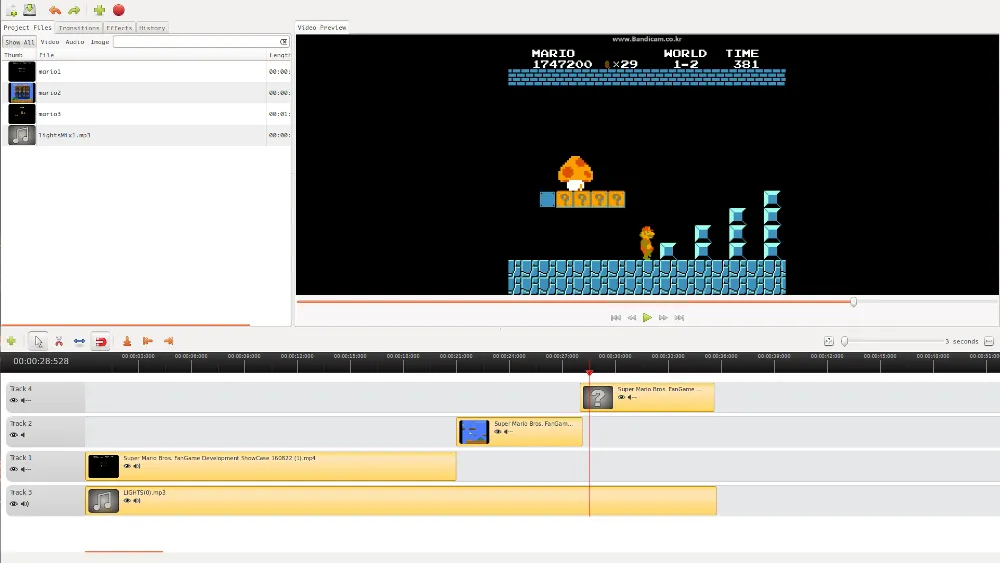Open the History tab
Viewport: 1000px width, 563px height.
click(152, 28)
